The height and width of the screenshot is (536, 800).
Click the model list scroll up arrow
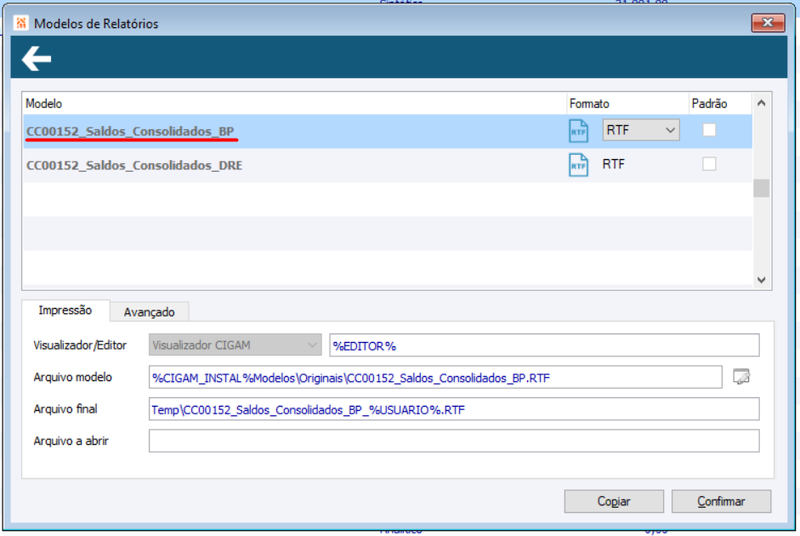pos(761,103)
